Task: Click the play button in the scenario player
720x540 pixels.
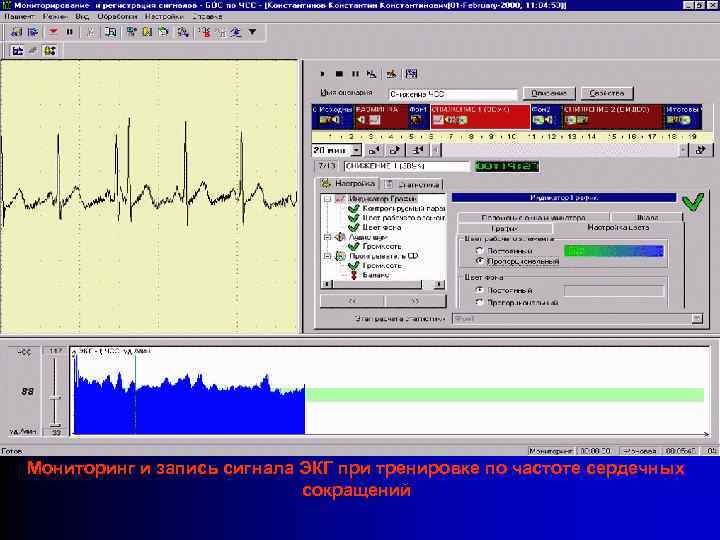Action: pos(323,73)
